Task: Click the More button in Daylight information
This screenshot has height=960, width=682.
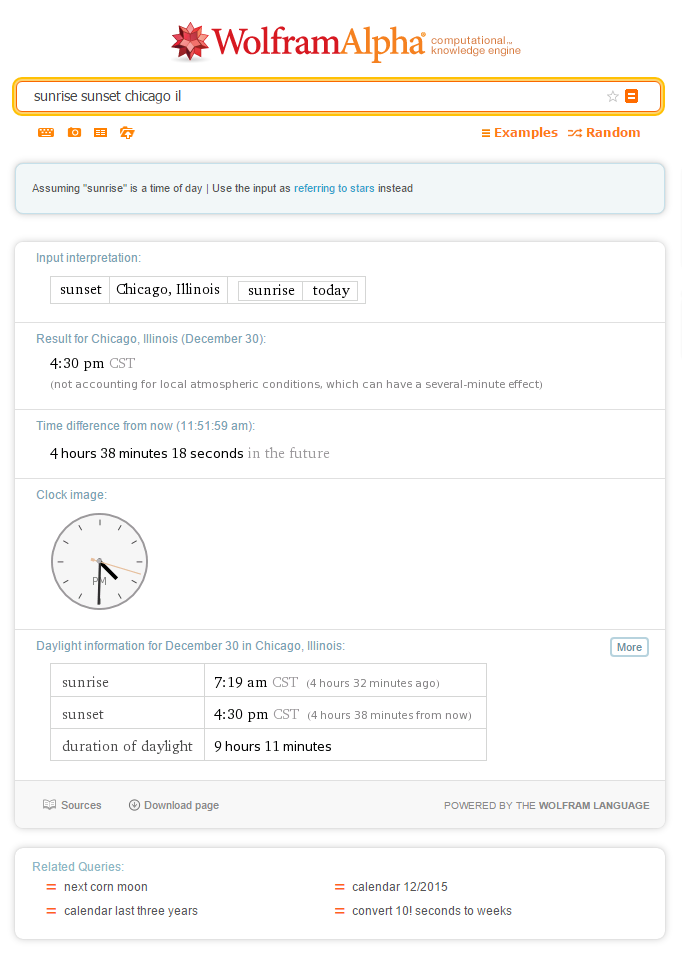Action: pyautogui.click(x=629, y=647)
